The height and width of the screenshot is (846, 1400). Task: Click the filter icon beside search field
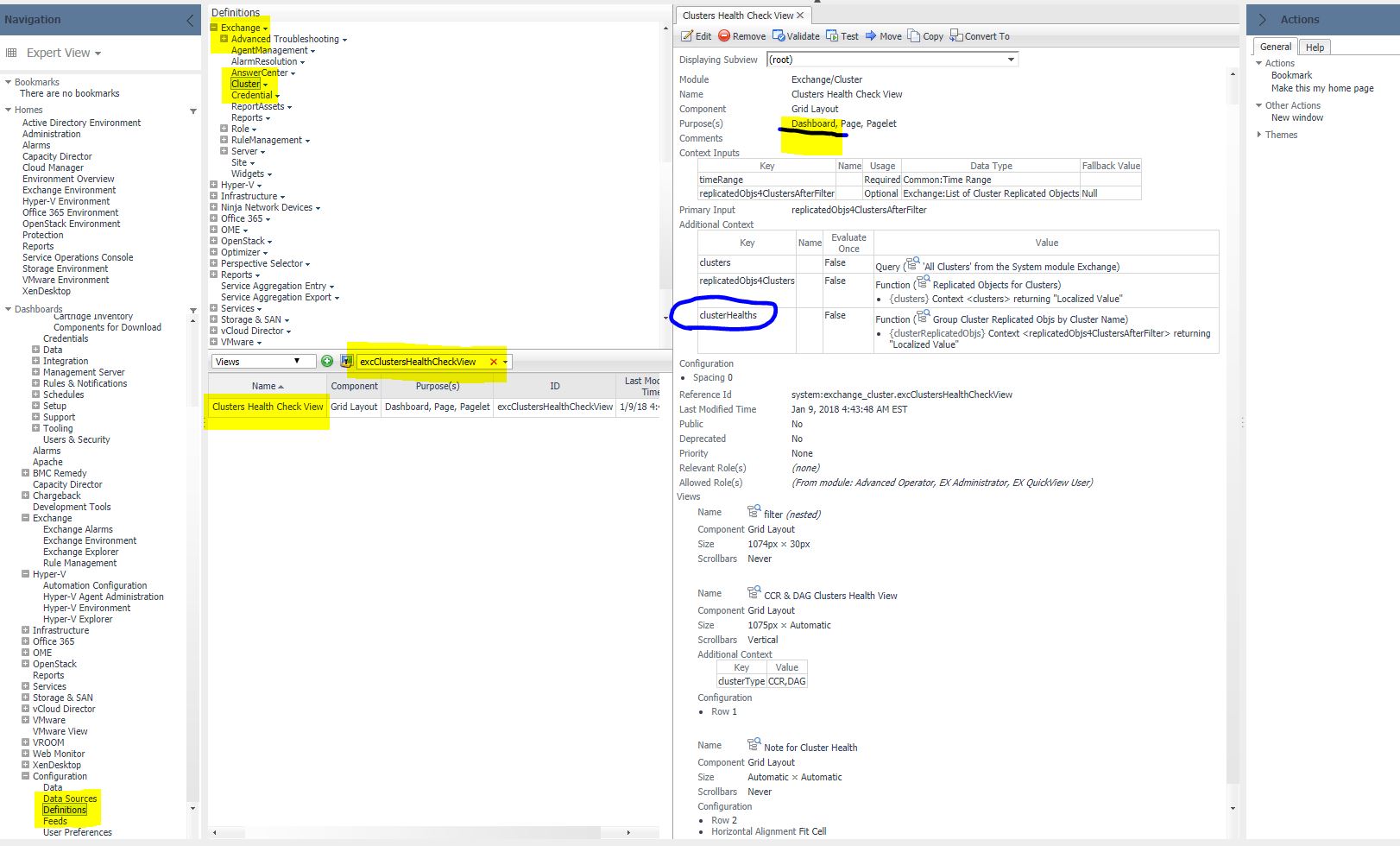[346, 361]
